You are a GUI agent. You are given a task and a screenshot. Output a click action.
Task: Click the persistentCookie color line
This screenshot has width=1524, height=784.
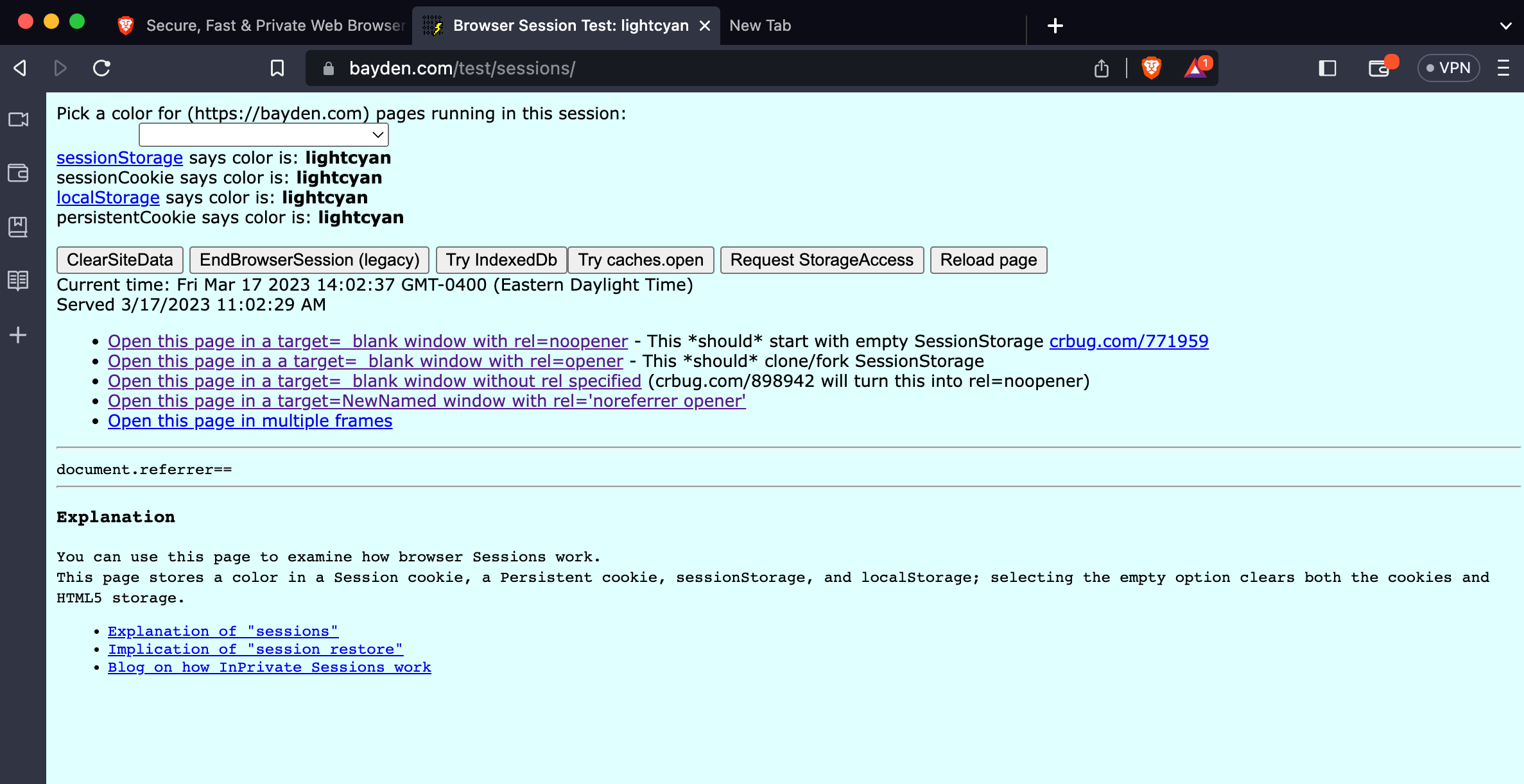coord(230,217)
